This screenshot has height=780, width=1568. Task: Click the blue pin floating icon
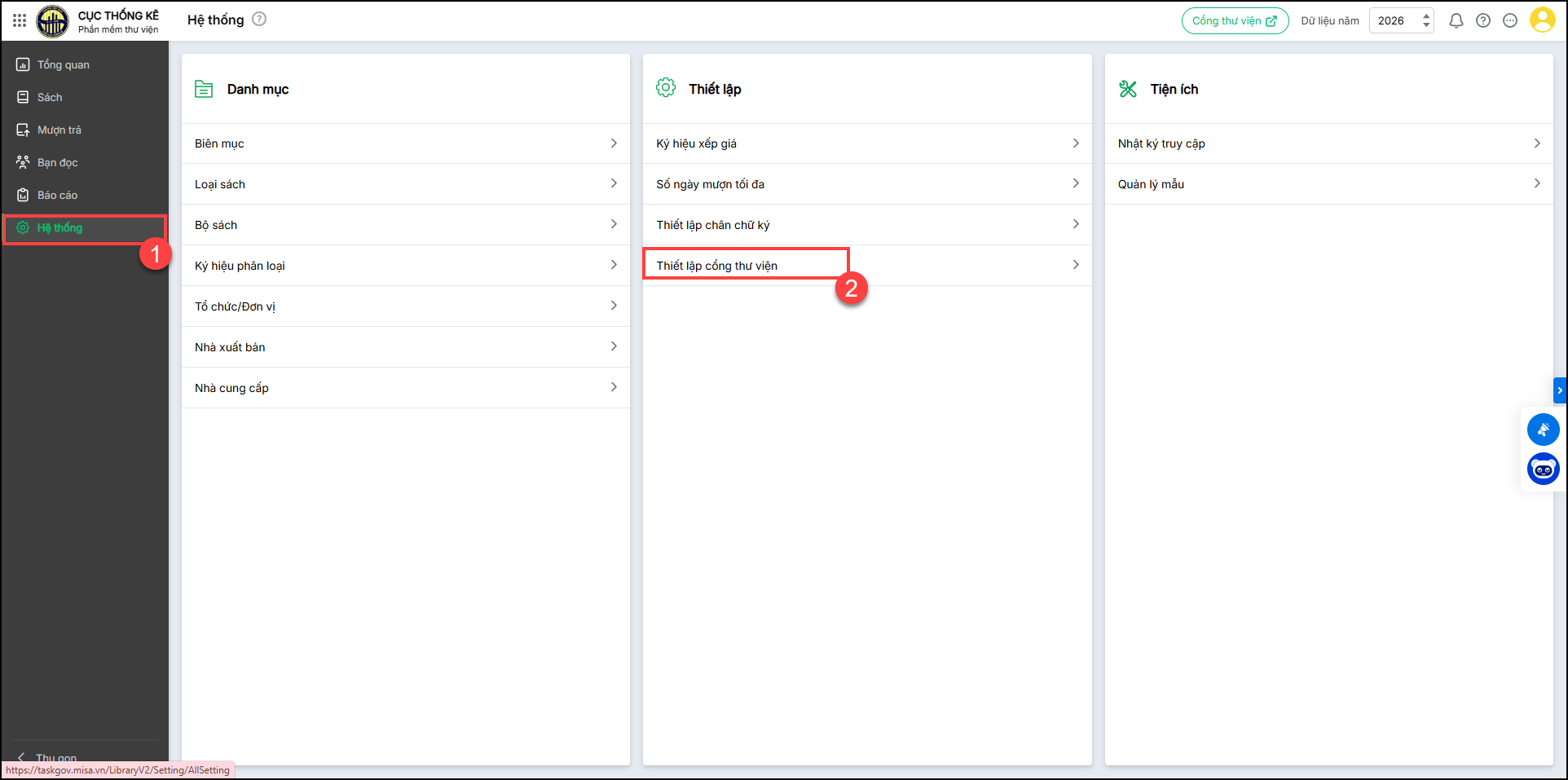coord(1543,430)
